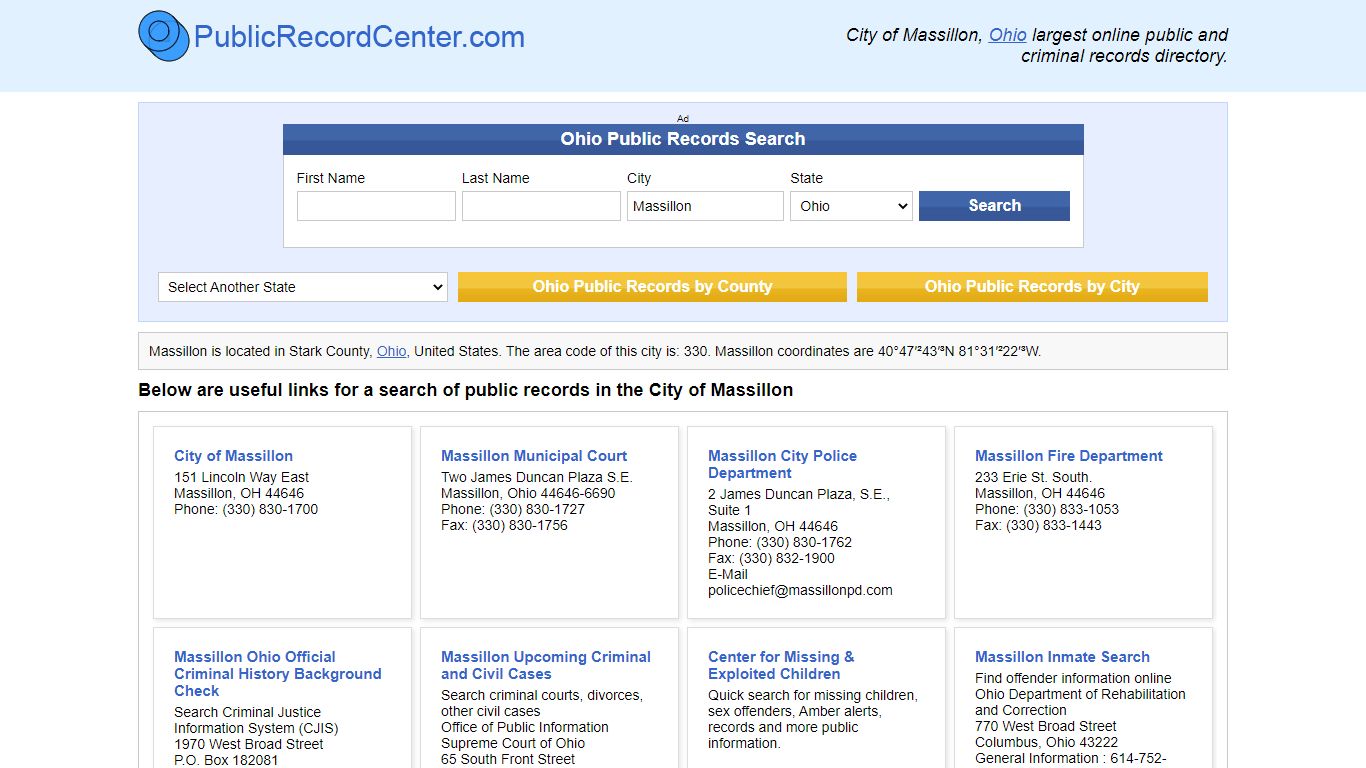Follow the Ohio link in the location description
Image resolution: width=1366 pixels, height=768 pixels.
coord(391,351)
